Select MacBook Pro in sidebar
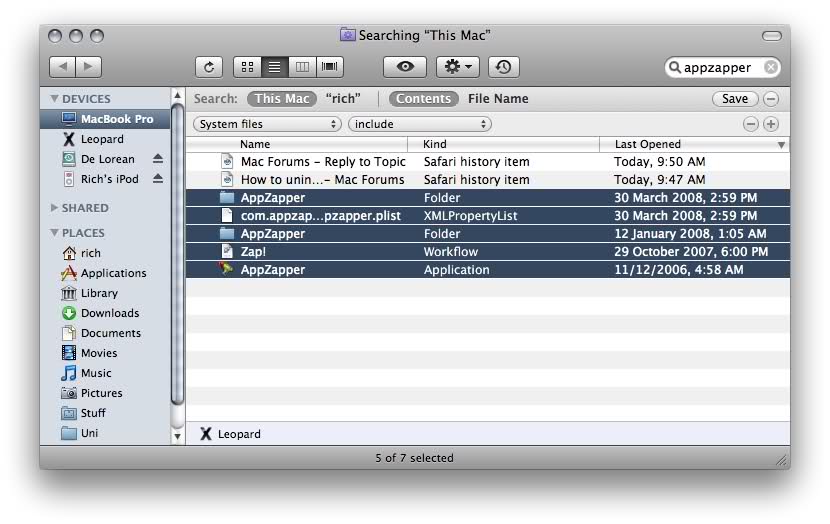830x524 pixels. 105,119
